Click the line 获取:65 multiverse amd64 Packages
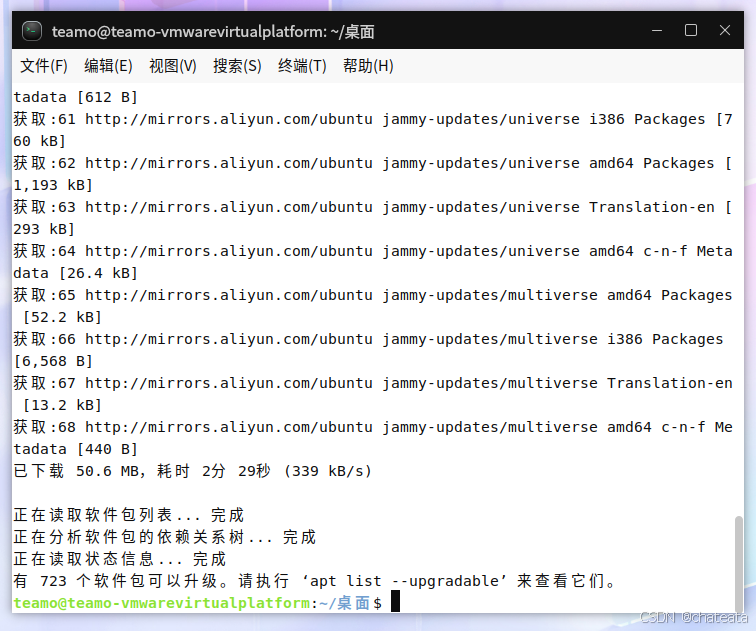The height and width of the screenshot is (631, 756). point(373,295)
